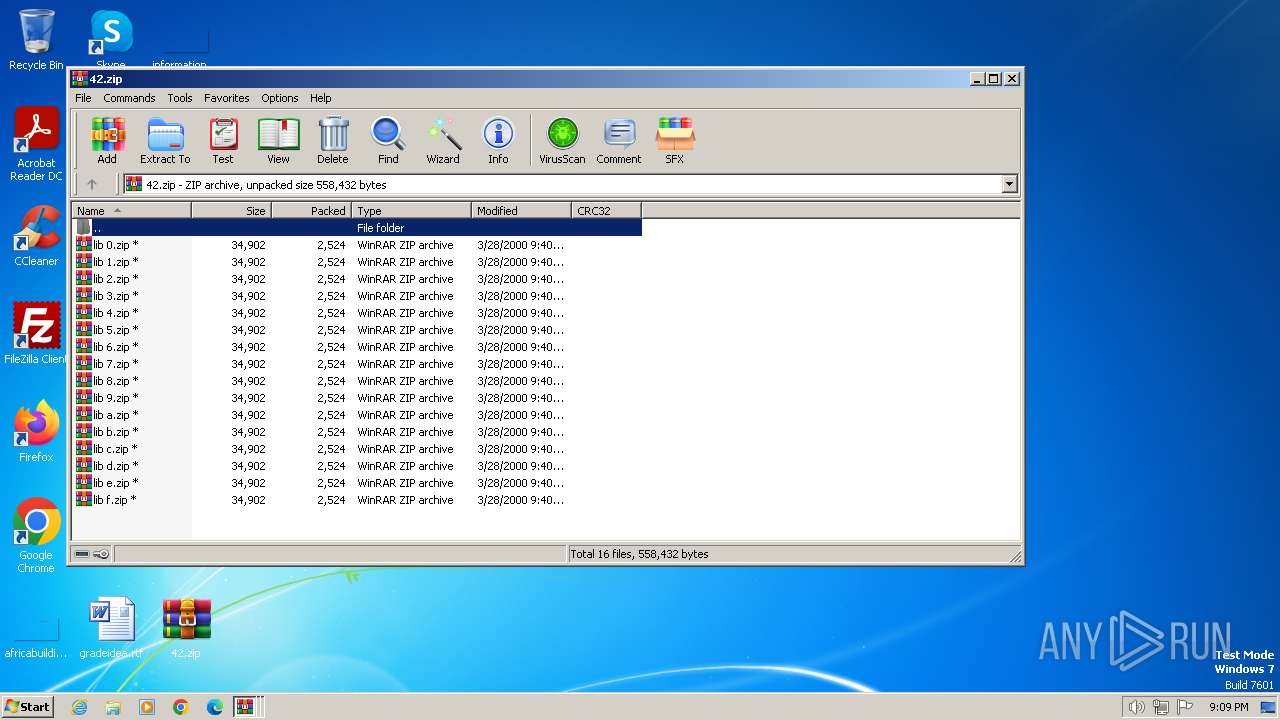1280x720 pixels.
Task: Go up one folder level arrow
Action: point(92,184)
